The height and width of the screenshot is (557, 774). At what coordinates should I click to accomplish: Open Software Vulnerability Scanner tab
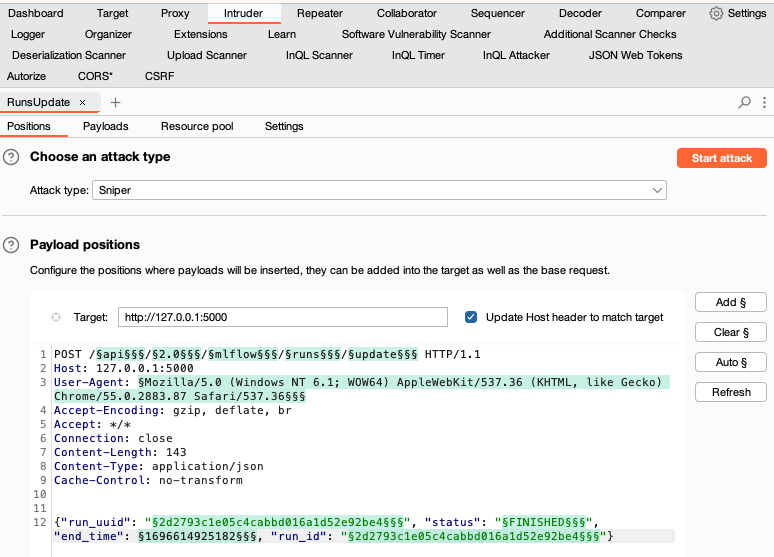coord(416,35)
